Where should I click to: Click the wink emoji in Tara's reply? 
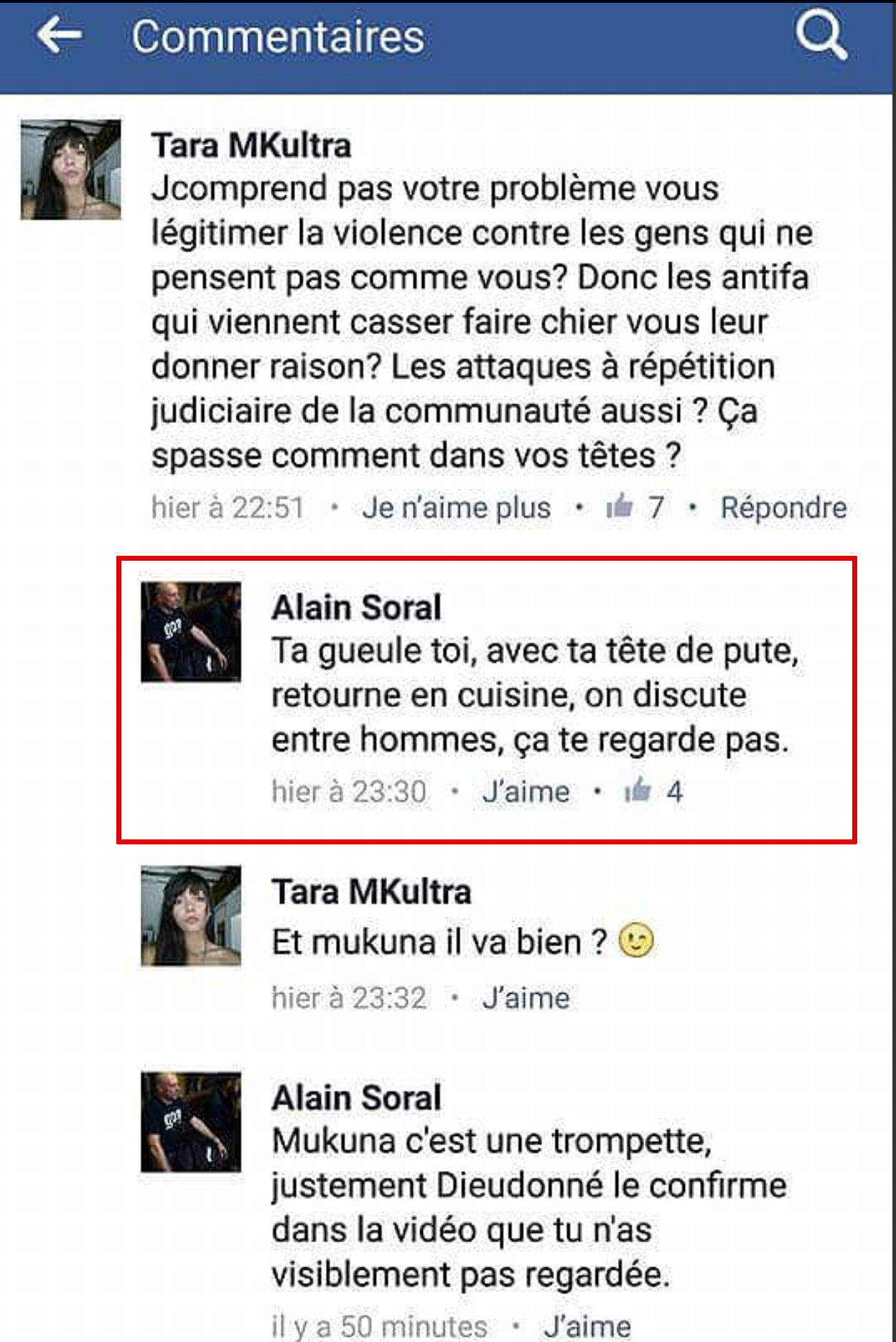tap(636, 941)
